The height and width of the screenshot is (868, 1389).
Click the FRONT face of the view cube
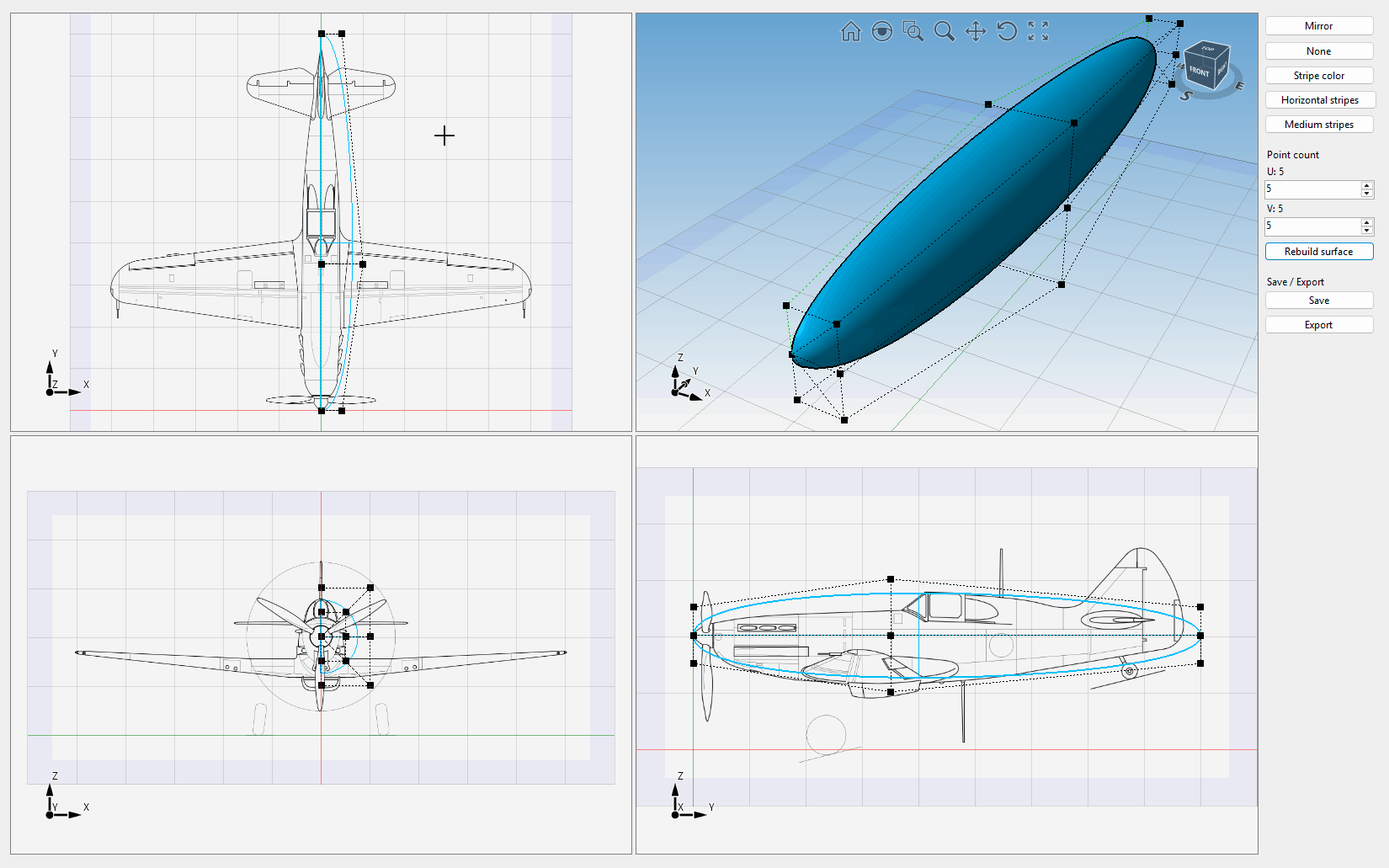tap(1199, 72)
